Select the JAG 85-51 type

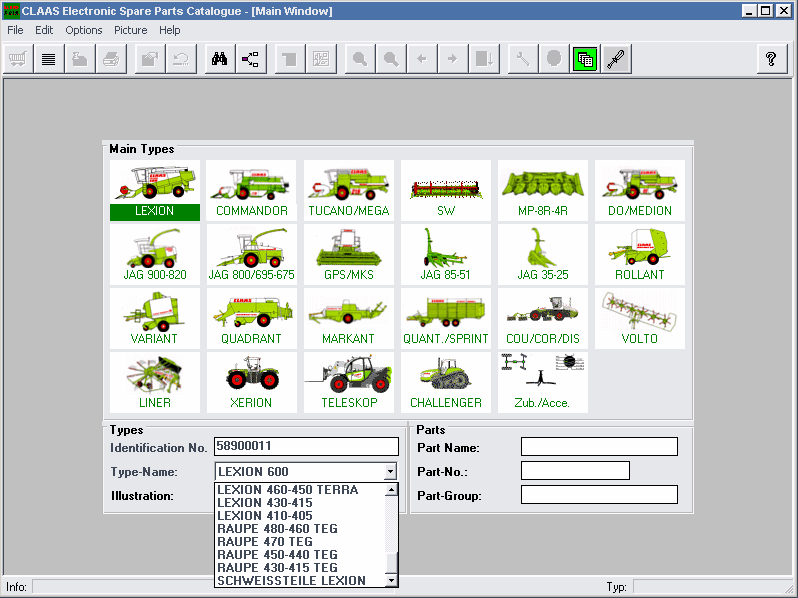point(446,254)
